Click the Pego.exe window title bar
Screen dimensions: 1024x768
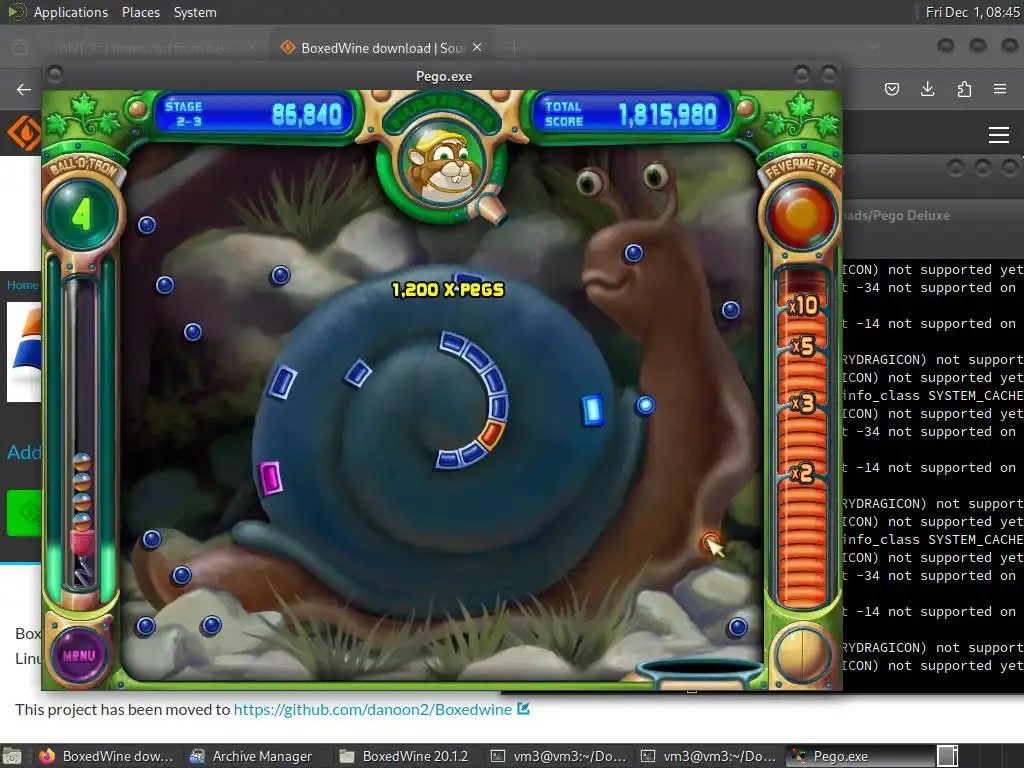click(x=443, y=76)
